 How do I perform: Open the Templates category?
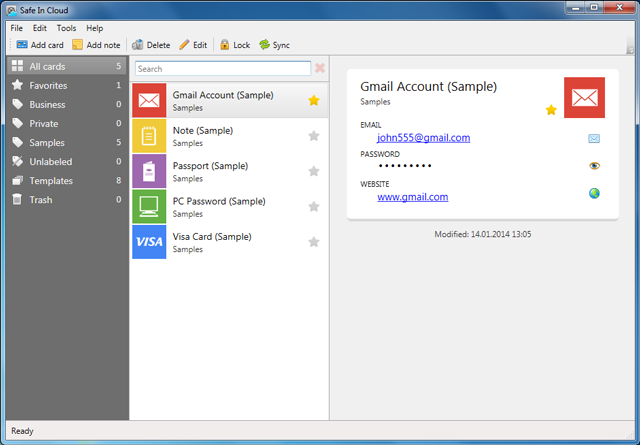point(67,180)
